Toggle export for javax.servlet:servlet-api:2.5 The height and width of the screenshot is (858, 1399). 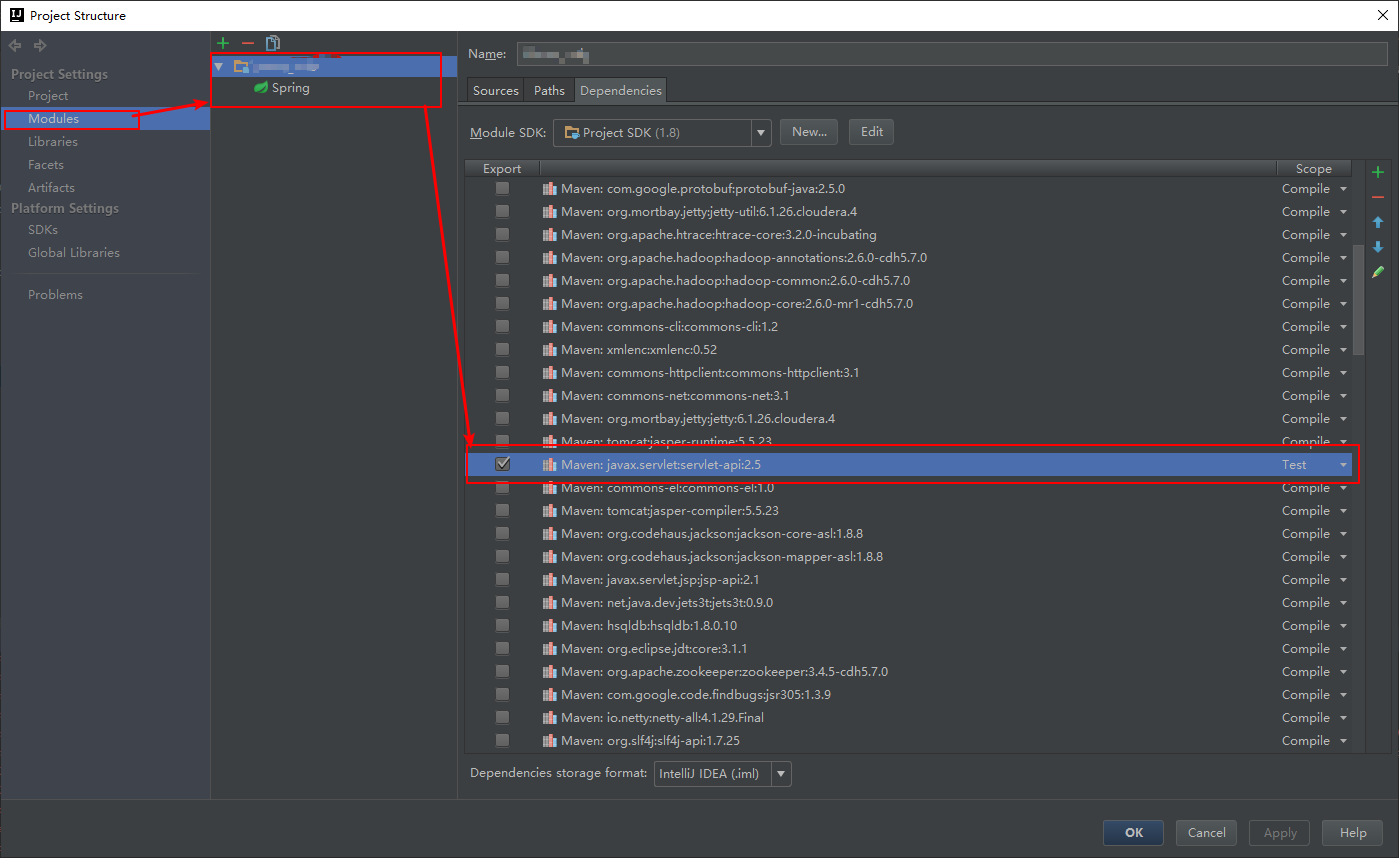pyautogui.click(x=503, y=463)
